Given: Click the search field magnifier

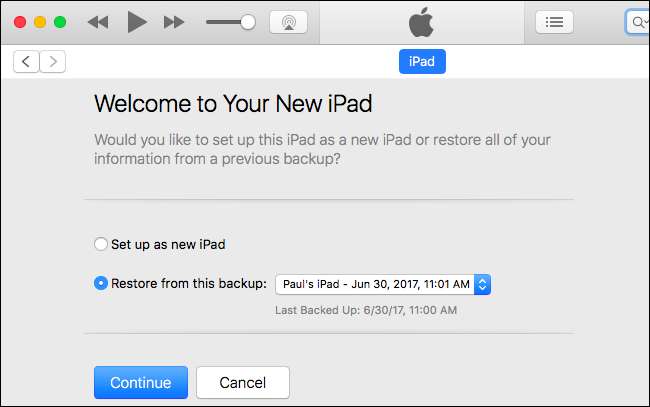Looking at the screenshot, I should click(x=638, y=22).
